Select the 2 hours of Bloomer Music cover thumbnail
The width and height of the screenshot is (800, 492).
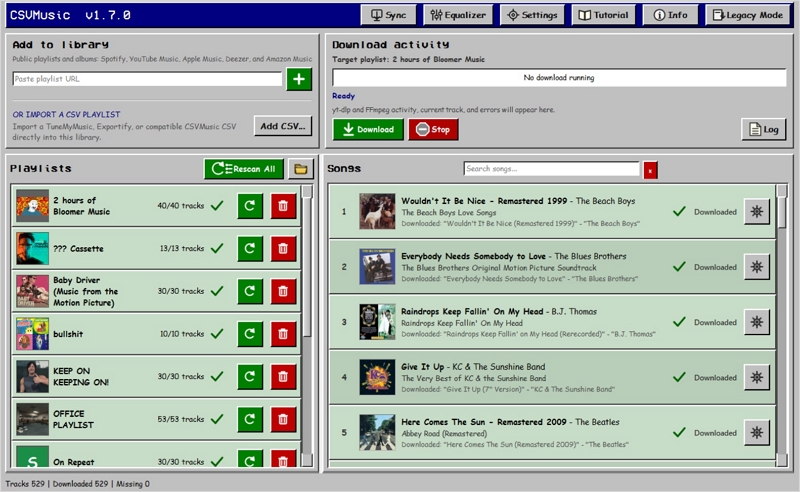tap(32, 206)
